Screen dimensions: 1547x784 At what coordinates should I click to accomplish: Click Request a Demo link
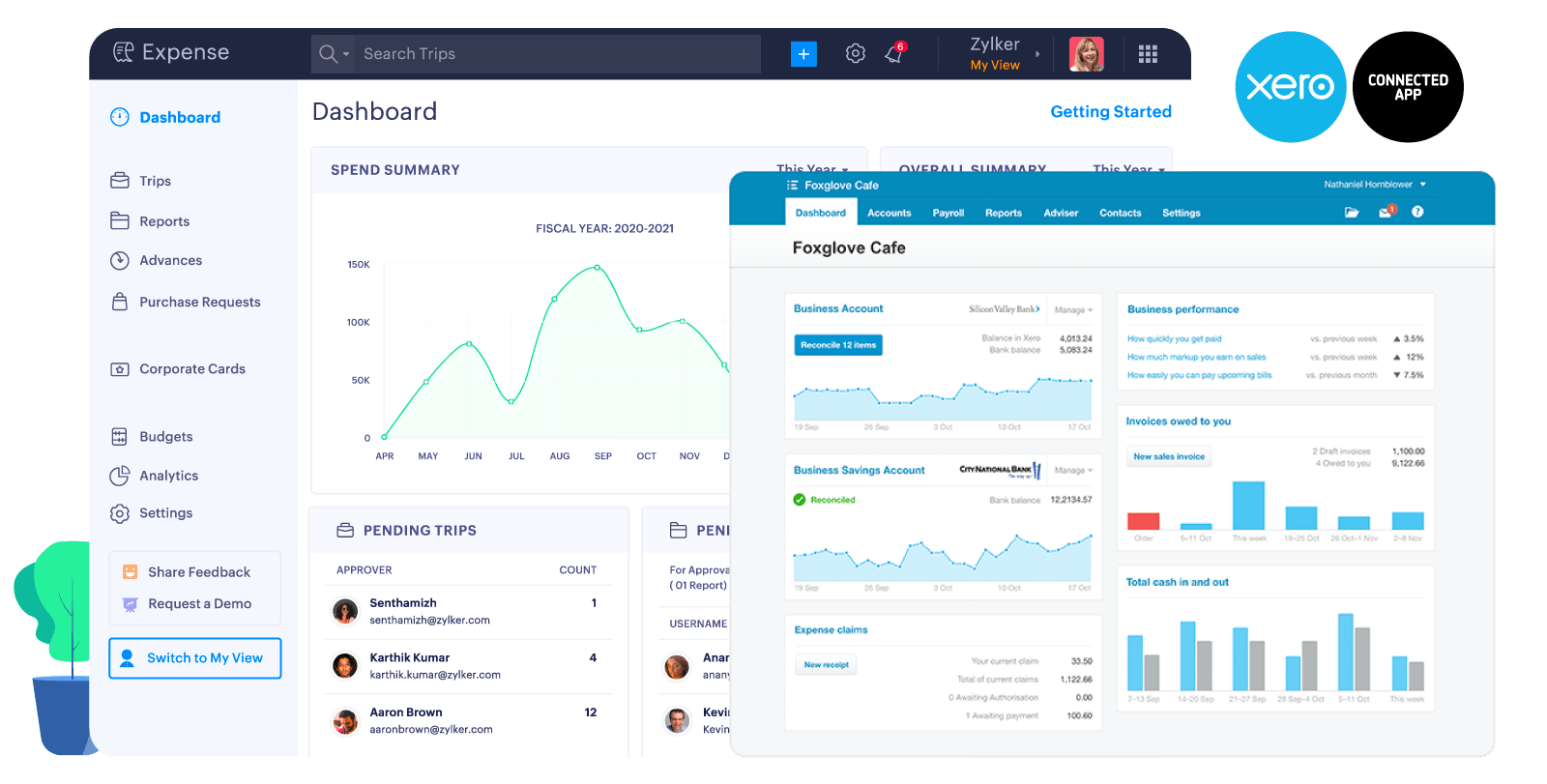200,604
